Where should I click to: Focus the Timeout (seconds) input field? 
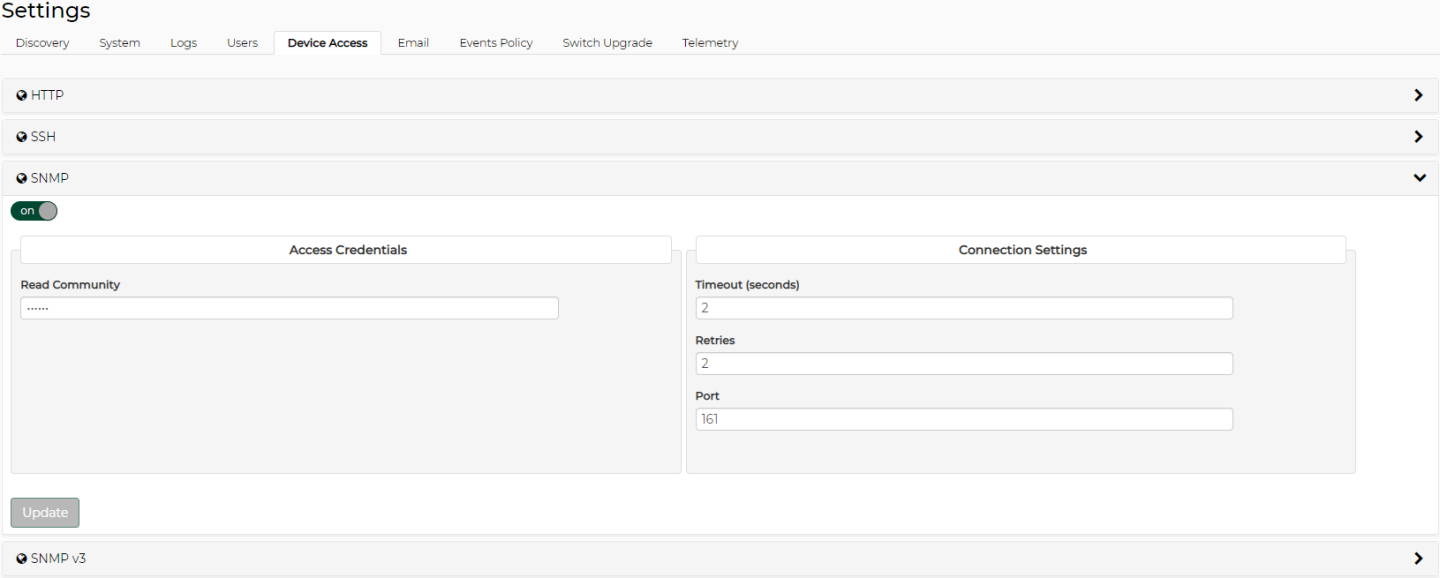click(964, 308)
